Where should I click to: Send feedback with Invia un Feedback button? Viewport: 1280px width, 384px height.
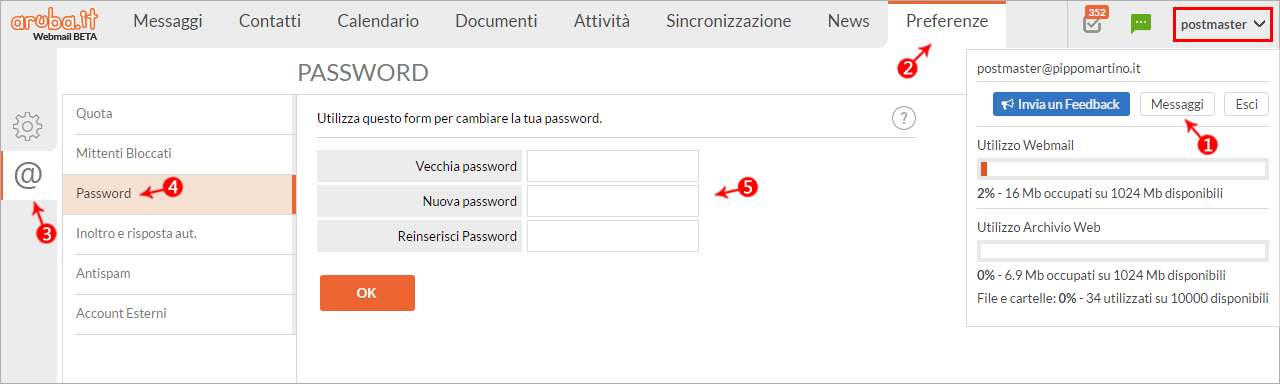click(x=1061, y=104)
